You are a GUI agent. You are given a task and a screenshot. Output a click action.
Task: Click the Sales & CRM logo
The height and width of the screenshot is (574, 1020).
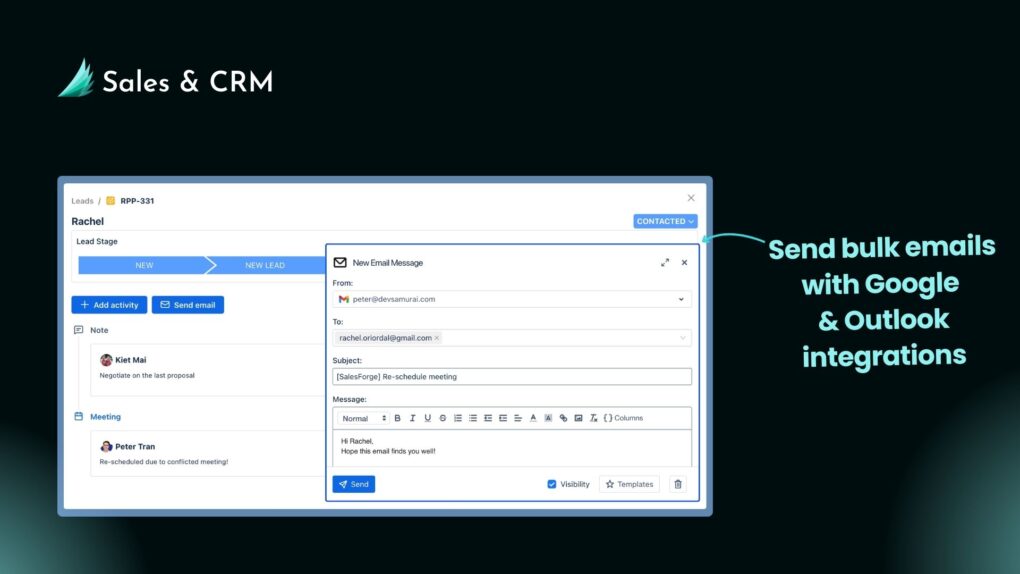coord(166,79)
